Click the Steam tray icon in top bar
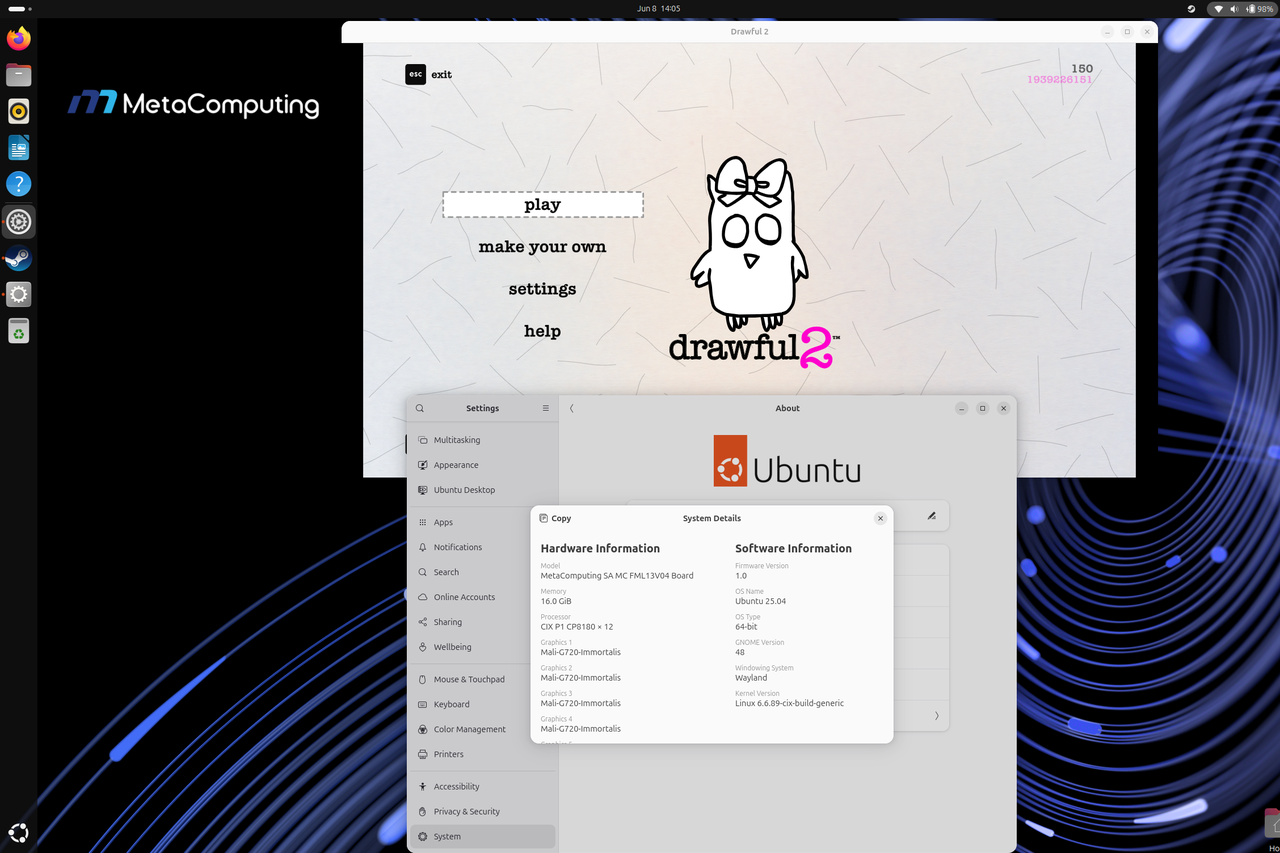The width and height of the screenshot is (1280, 853). point(1191,9)
